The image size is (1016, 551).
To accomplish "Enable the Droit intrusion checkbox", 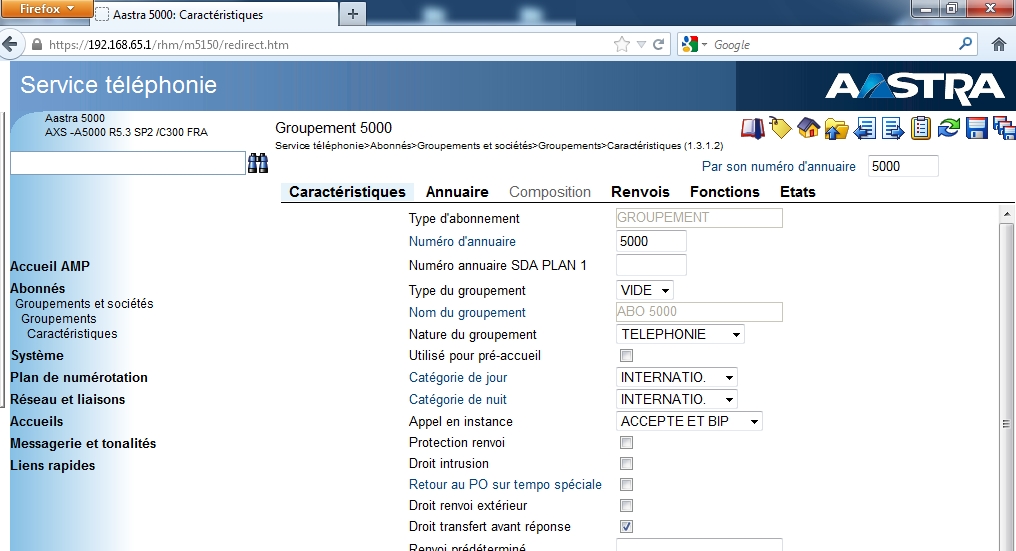I will pyautogui.click(x=626, y=463).
